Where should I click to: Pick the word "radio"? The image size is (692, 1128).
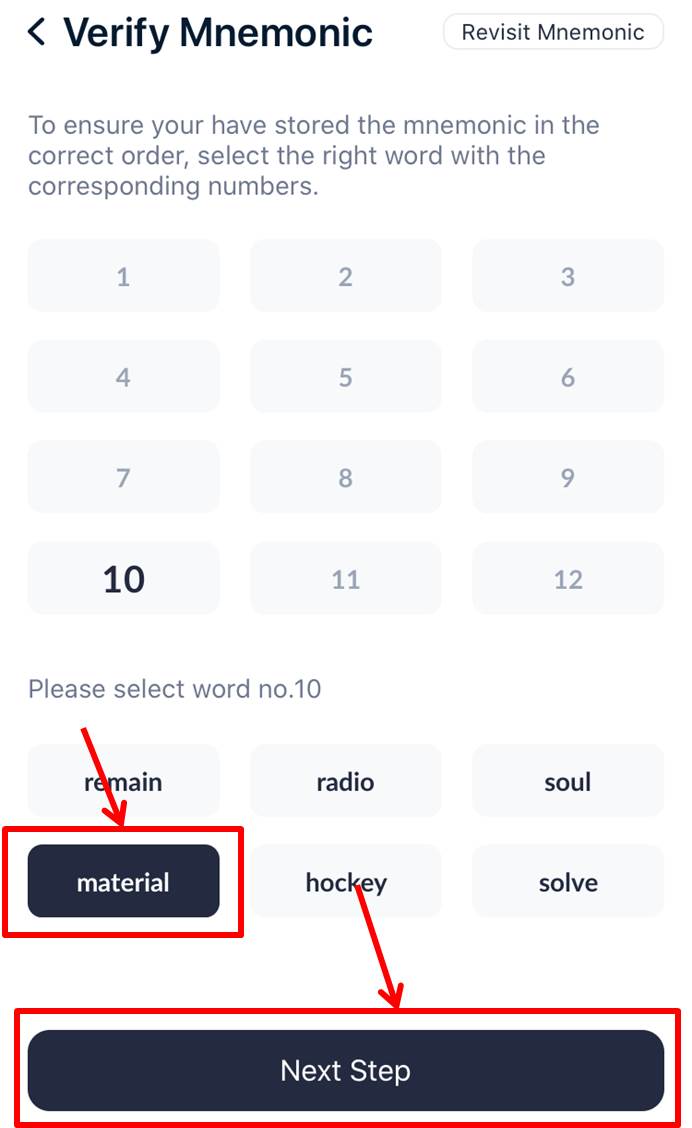point(345,781)
